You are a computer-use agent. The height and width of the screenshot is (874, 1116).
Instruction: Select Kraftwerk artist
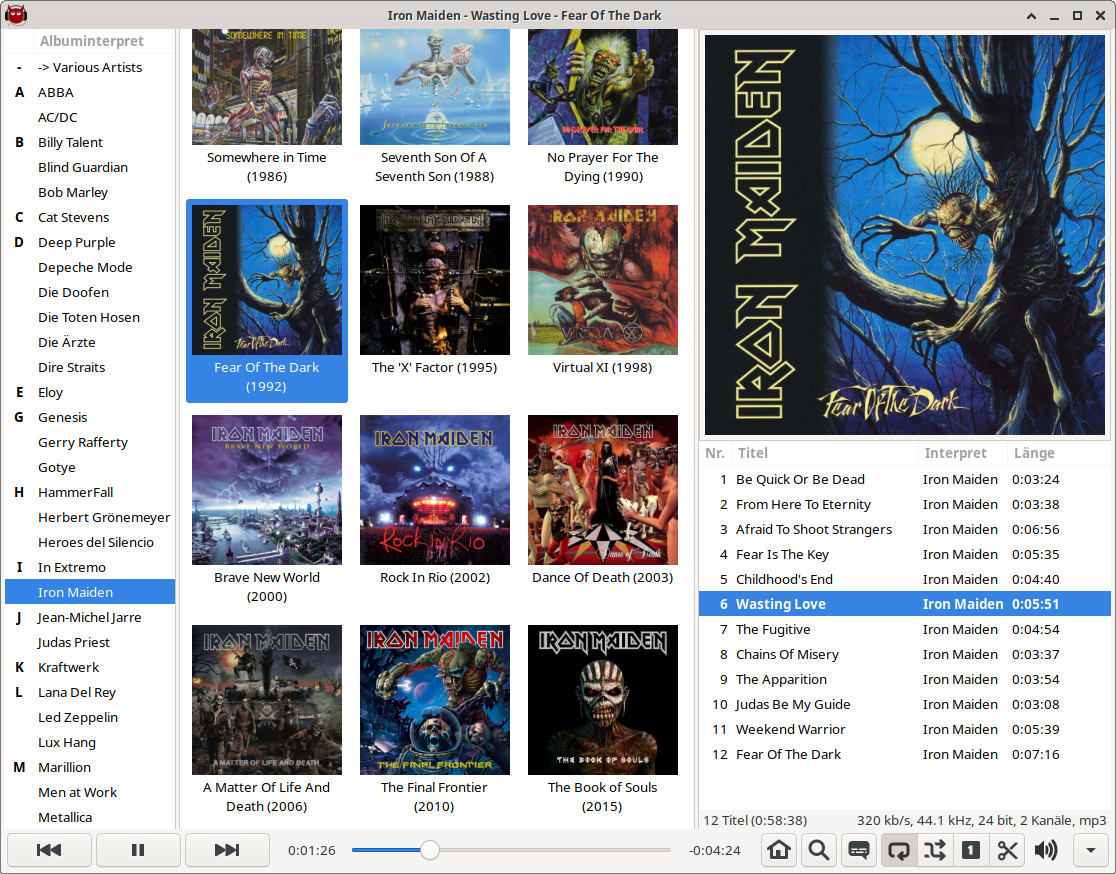(x=90, y=668)
